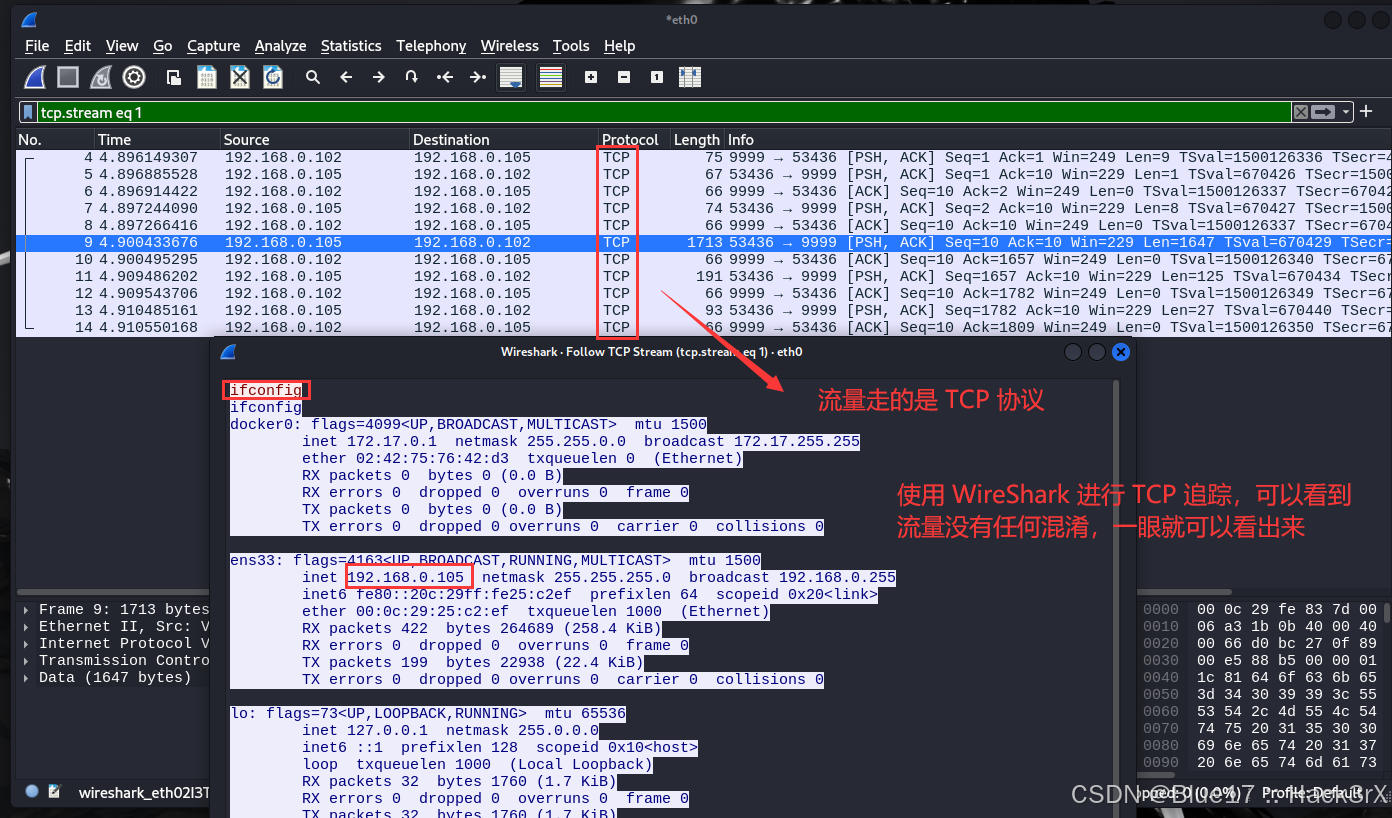Image resolution: width=1392 pixels, height=818 pixels.
Task: Close this capture file icon
Action: [240, 77]
